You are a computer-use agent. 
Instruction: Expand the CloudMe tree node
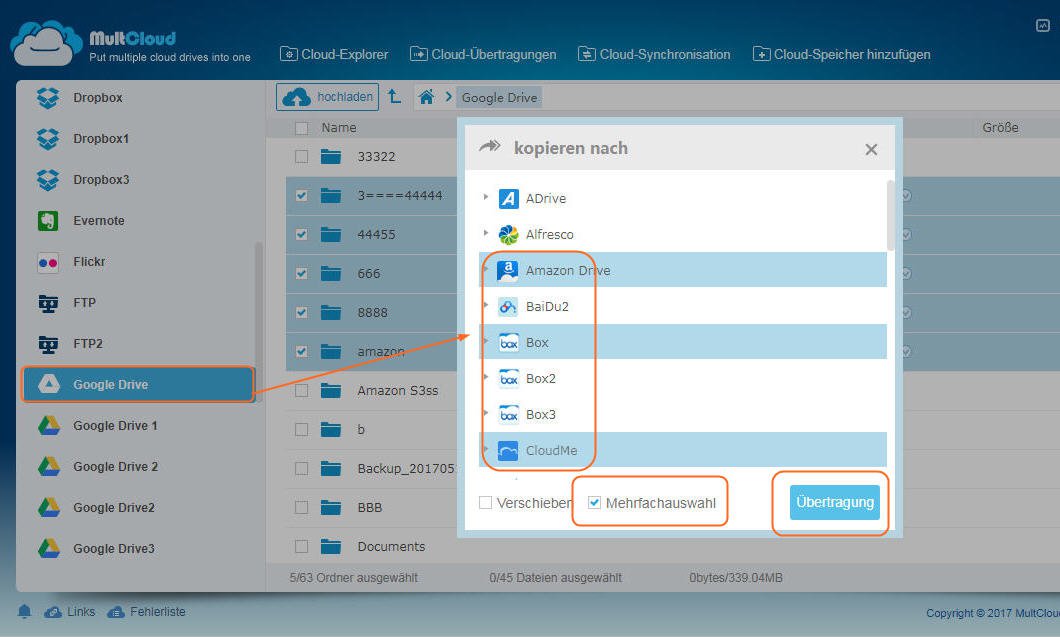[x=485, y=449]
